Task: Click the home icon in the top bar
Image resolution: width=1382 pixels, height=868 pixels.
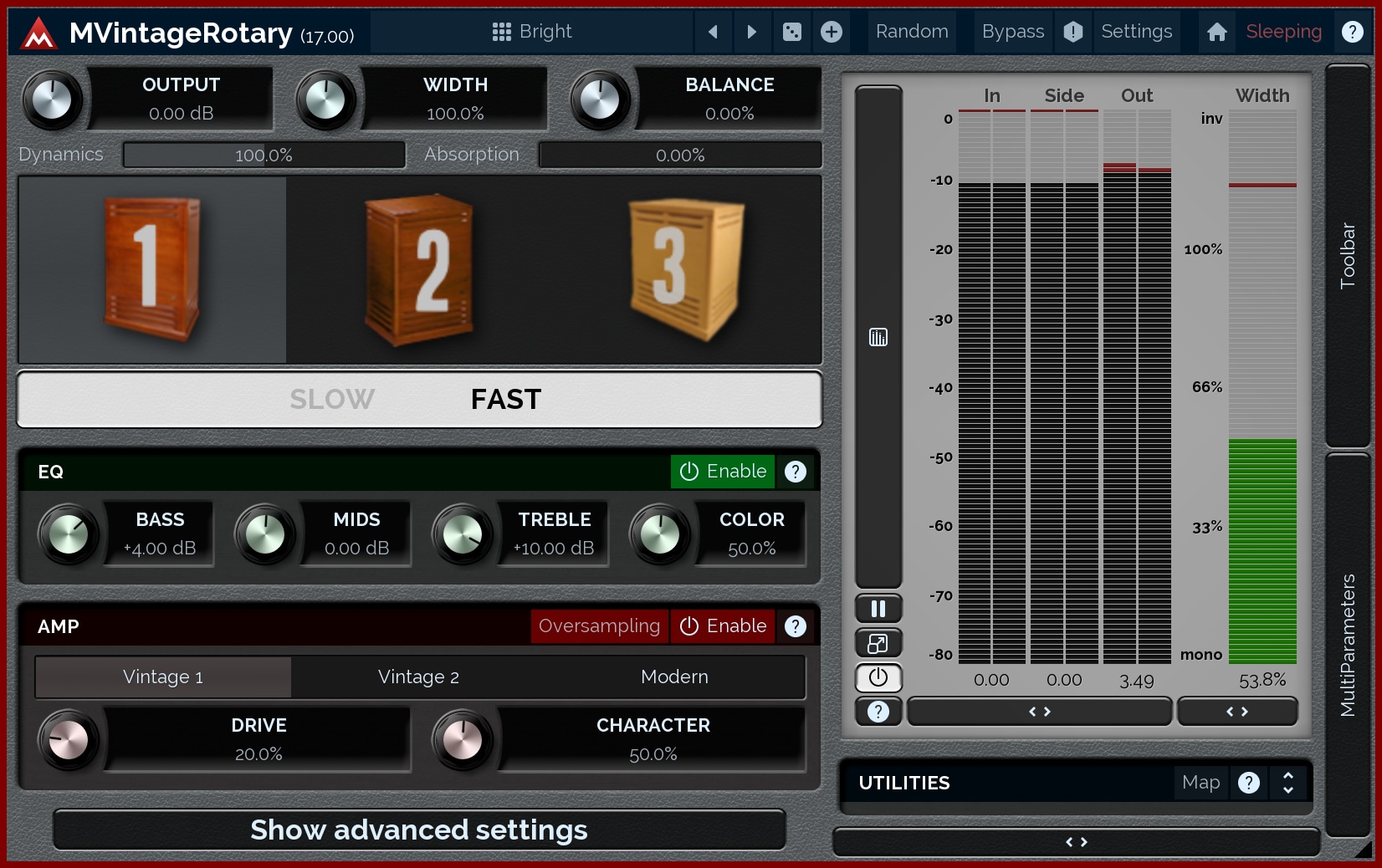Action: [x=1216, y=32]
